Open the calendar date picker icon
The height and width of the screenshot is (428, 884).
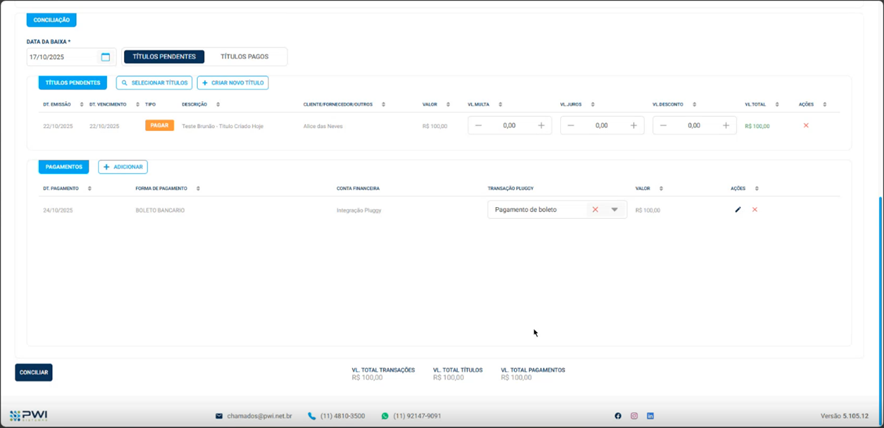pos(105,57)
